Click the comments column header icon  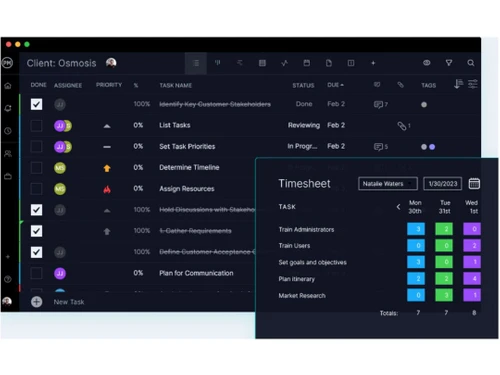coord(377,85)
